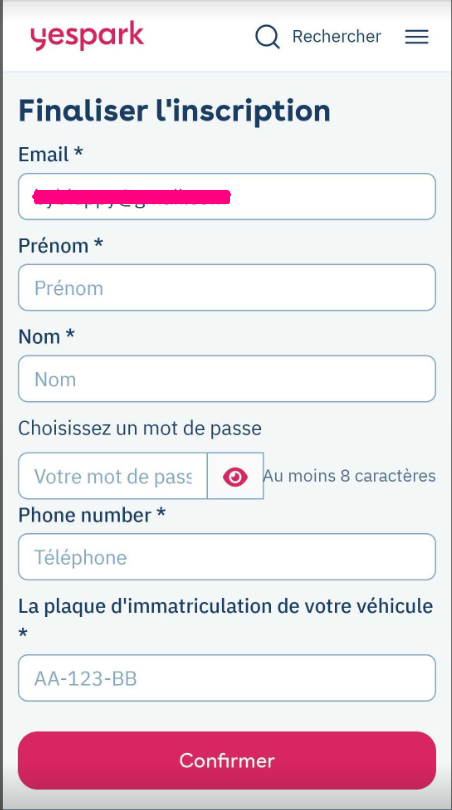Viewport: 452px width, 810px height.
Task: Focus the Téléphone input field
Action: (x=227, y=557)
